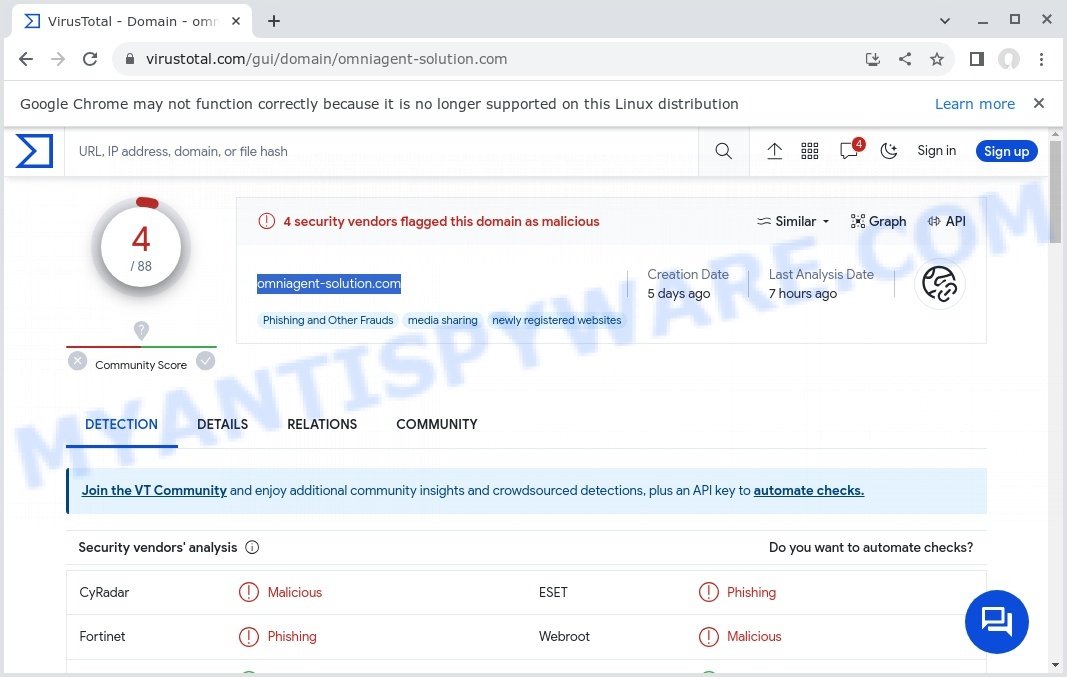Dismiss the Chrome warning bar
Screen dimensions: 1067x677
pyautogui.click(x=1038, y=103)
